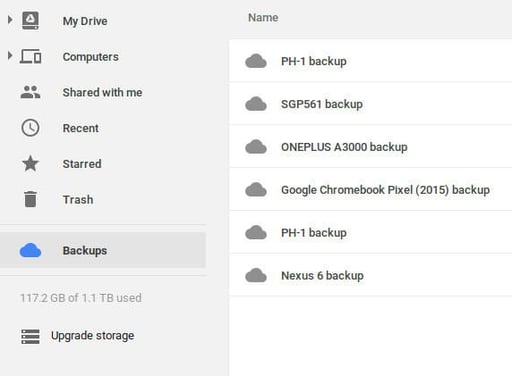Click the cloud icon beside ONEPLUS A3000 backup

tap(256, 147)
